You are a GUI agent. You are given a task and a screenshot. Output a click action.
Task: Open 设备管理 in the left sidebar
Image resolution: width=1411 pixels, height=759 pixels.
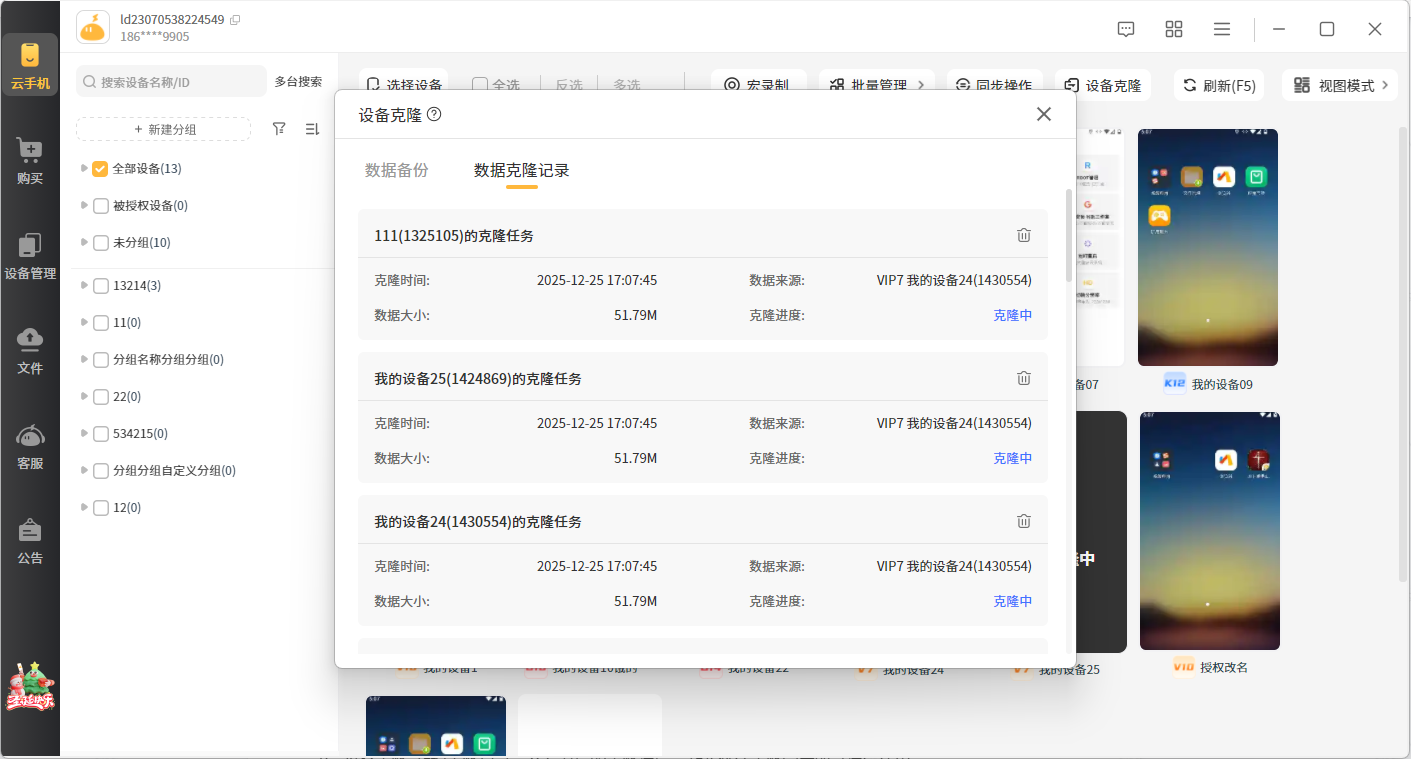coord(30,256)
